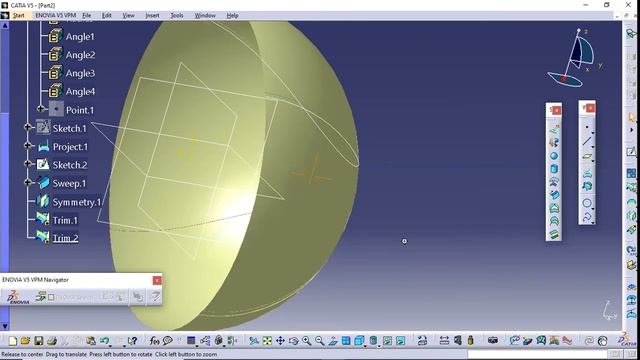Screen dimensions: 640x360
Task: Close the floating wireframe toolbar
Action: [590, 108]
